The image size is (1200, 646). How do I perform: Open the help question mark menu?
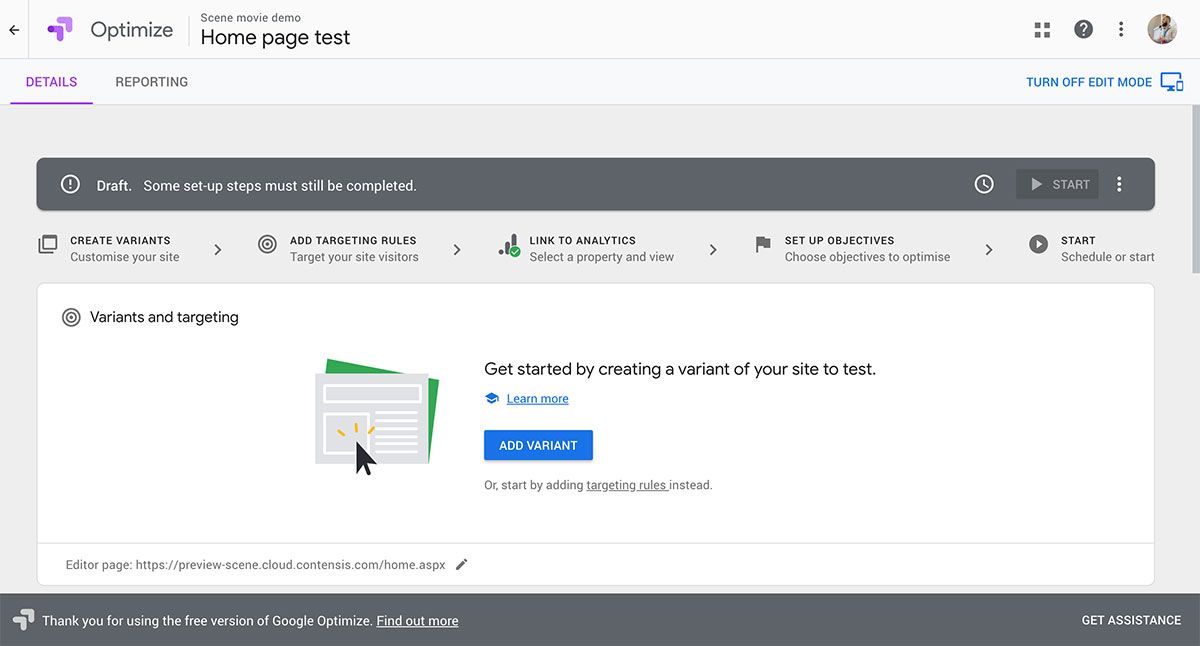click(x=1083, y=29)
